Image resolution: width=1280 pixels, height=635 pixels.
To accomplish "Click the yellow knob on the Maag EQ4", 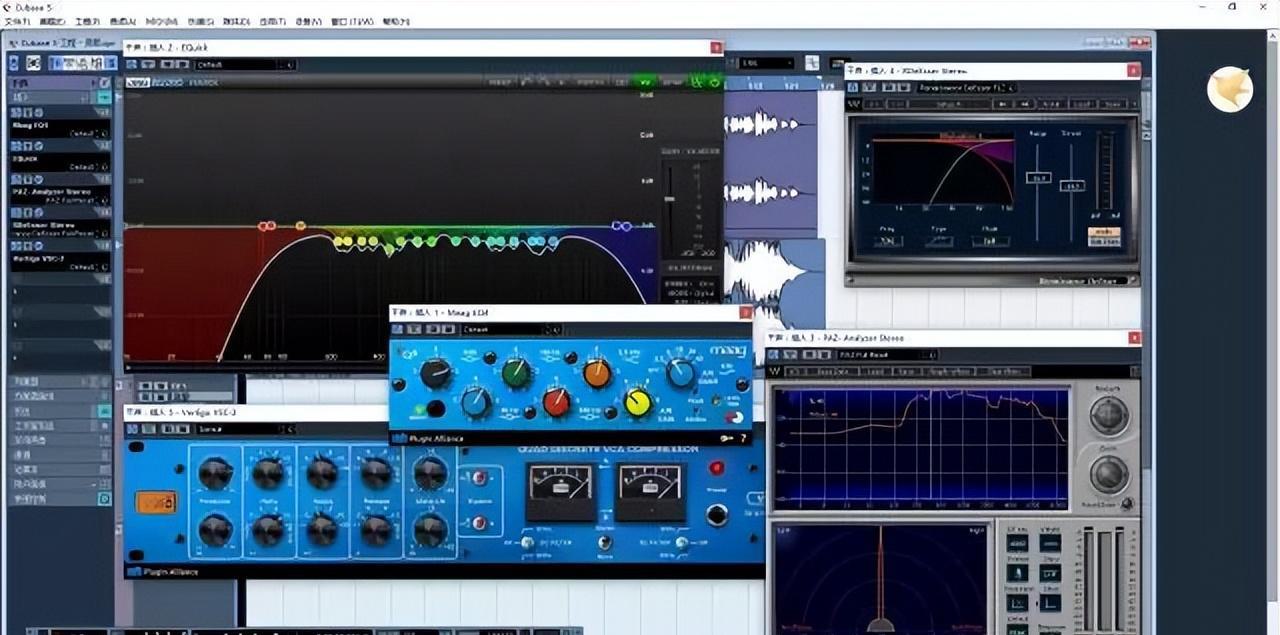I will click(x=637, y=402).
